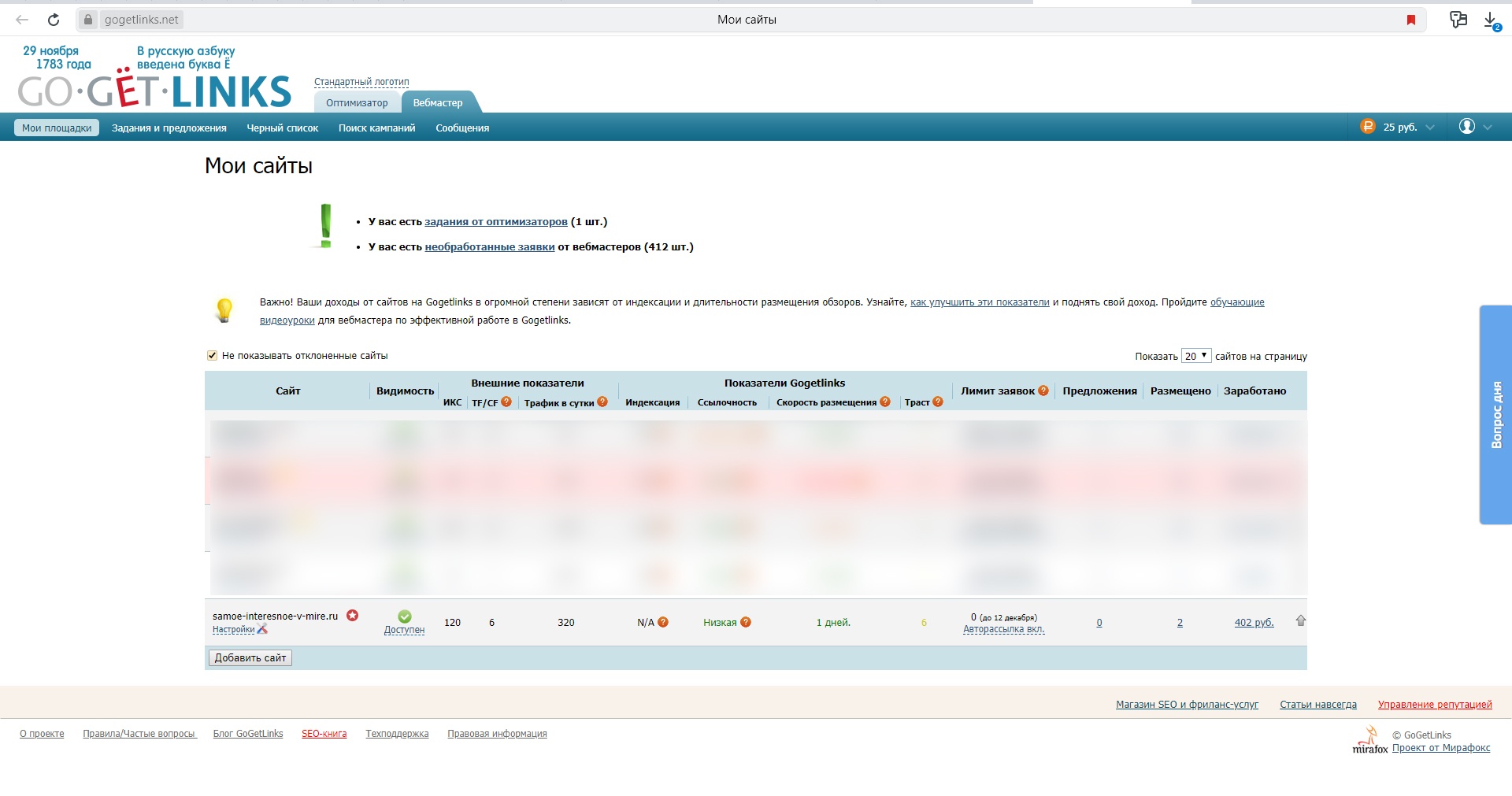Go to Поиск кампаний
1512x796 pixels.
tap(377, 128)
